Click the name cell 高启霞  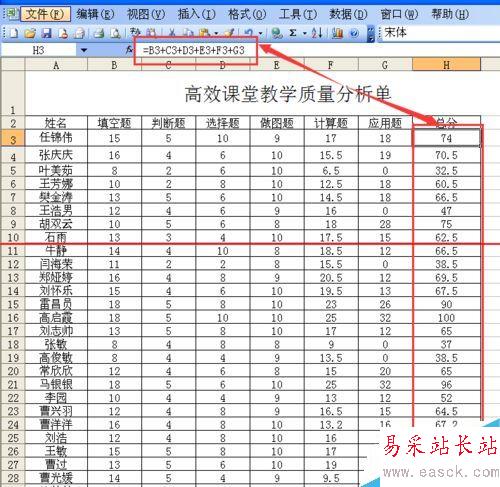click(56, 317)
